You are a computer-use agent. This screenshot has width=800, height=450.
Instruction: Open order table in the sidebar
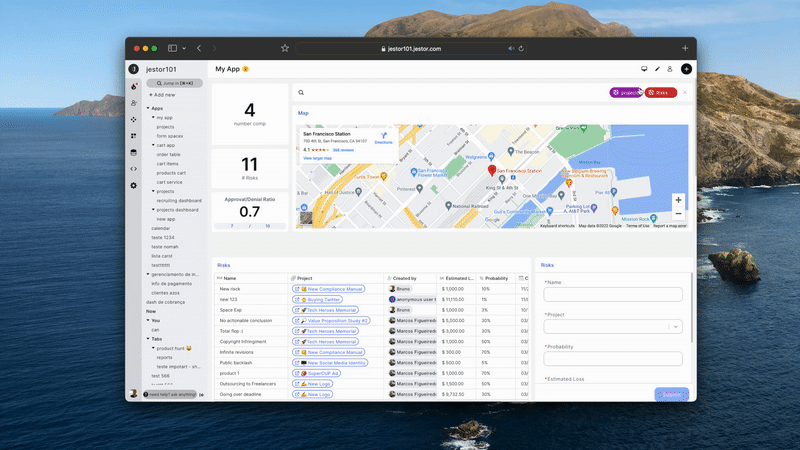pos(168,155)
